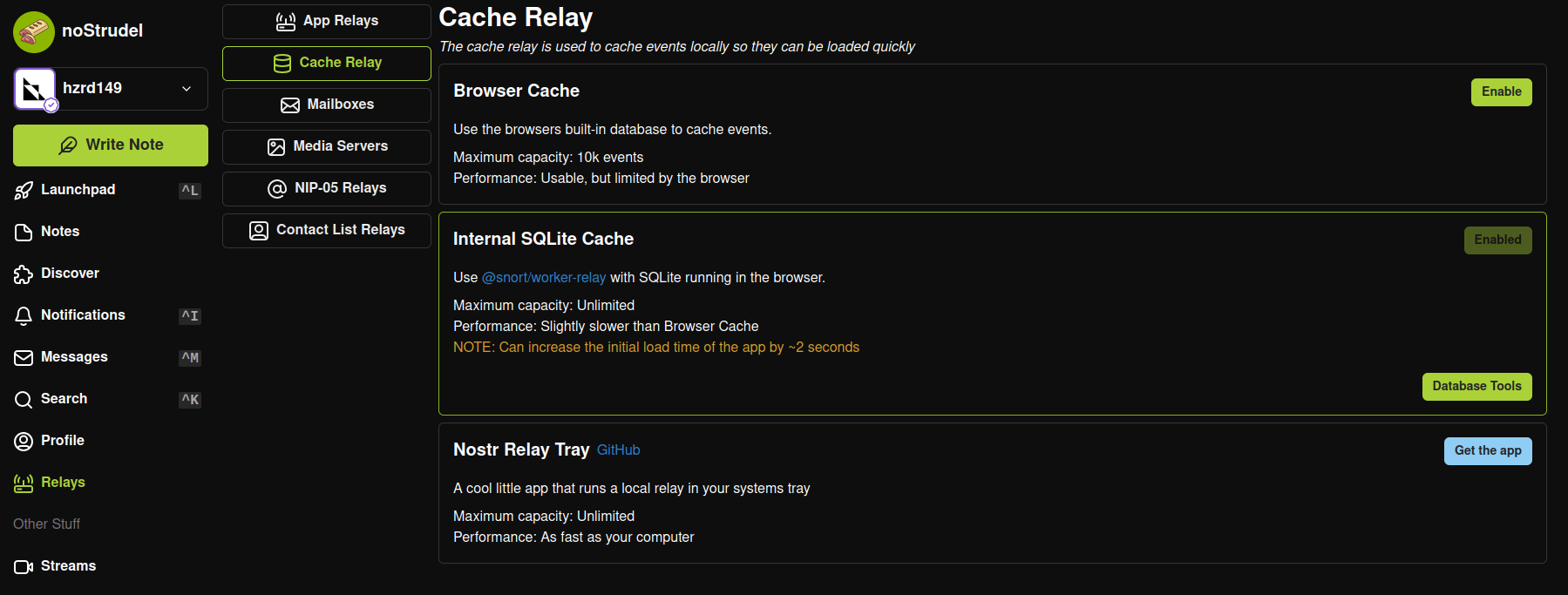Enable the Browser Cache option
The image size is (1568, 595).
[1501, 92]
